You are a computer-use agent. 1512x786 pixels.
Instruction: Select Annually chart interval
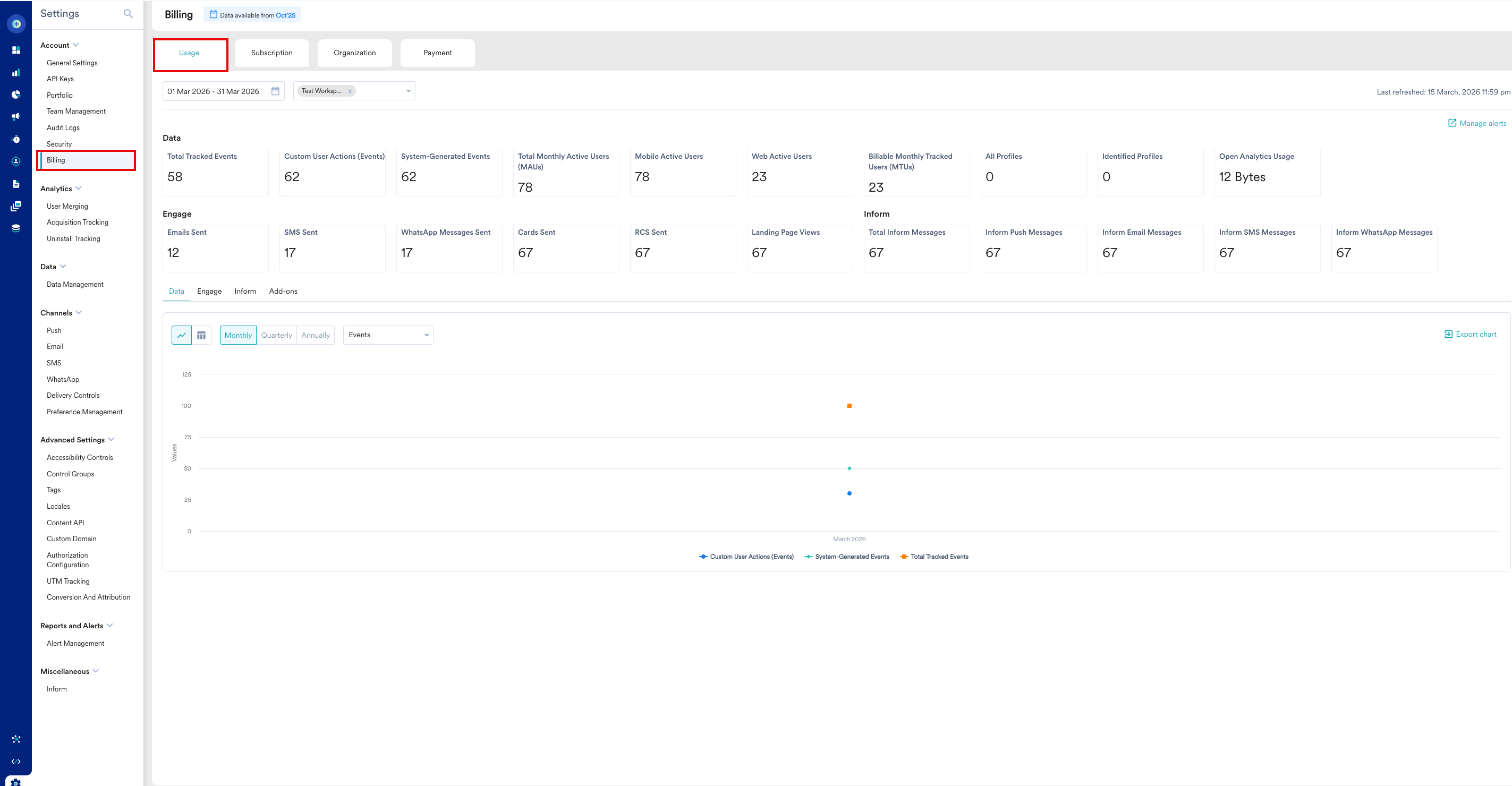(315, 335)
